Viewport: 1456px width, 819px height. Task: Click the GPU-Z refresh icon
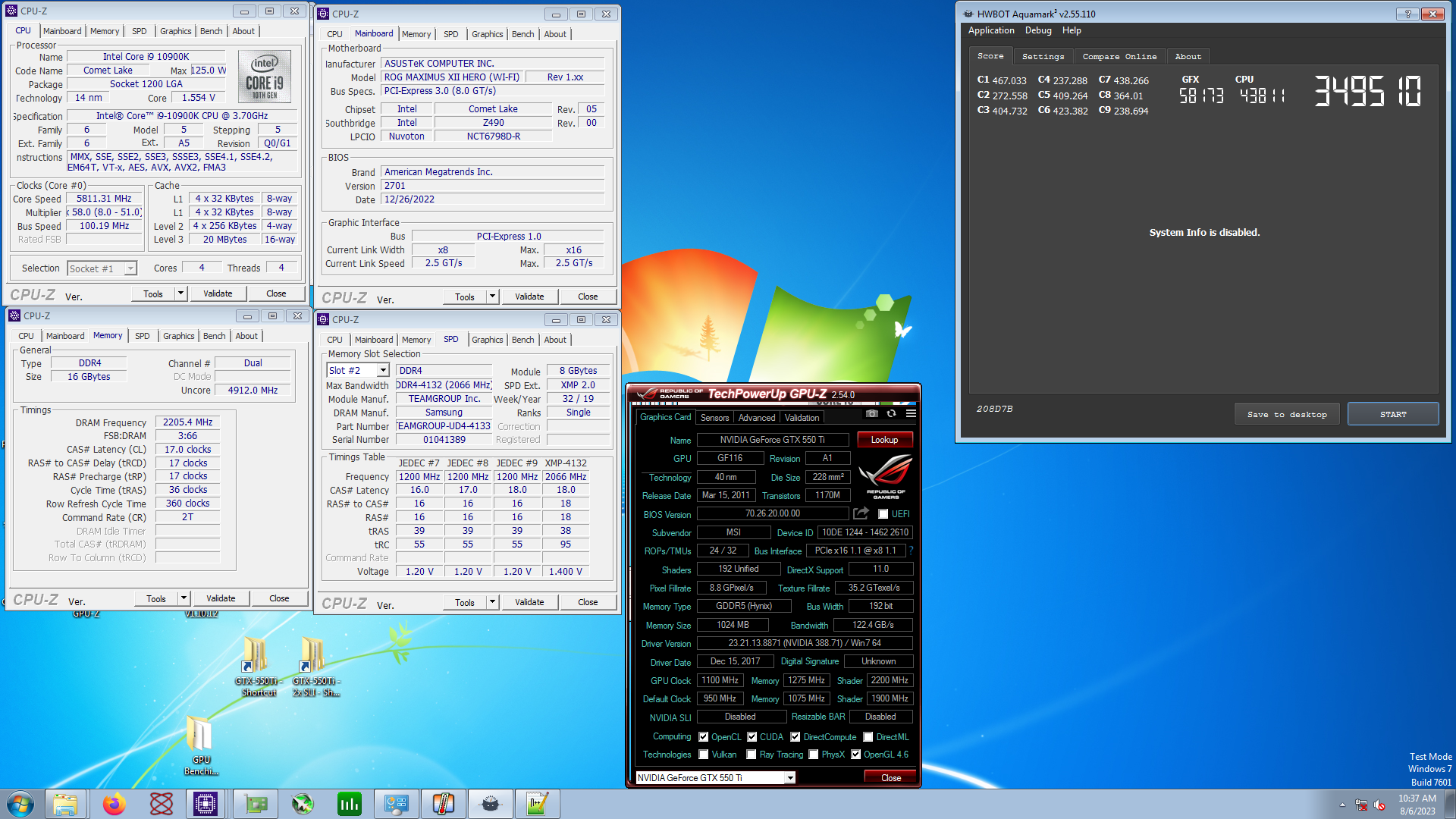click(892, 413)
